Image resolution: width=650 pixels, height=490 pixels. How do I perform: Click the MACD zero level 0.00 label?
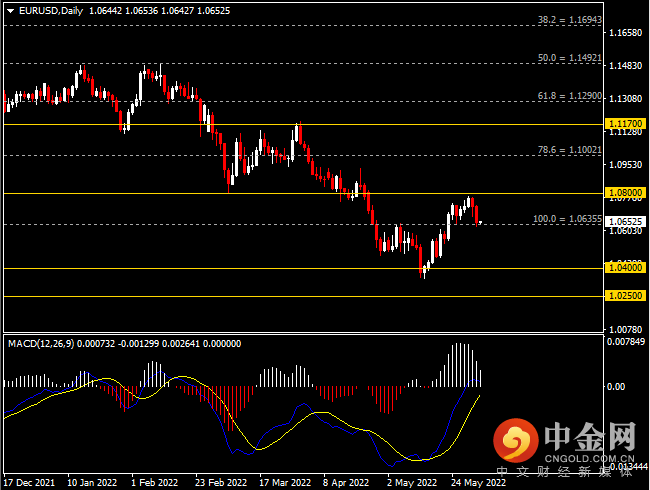616,386
